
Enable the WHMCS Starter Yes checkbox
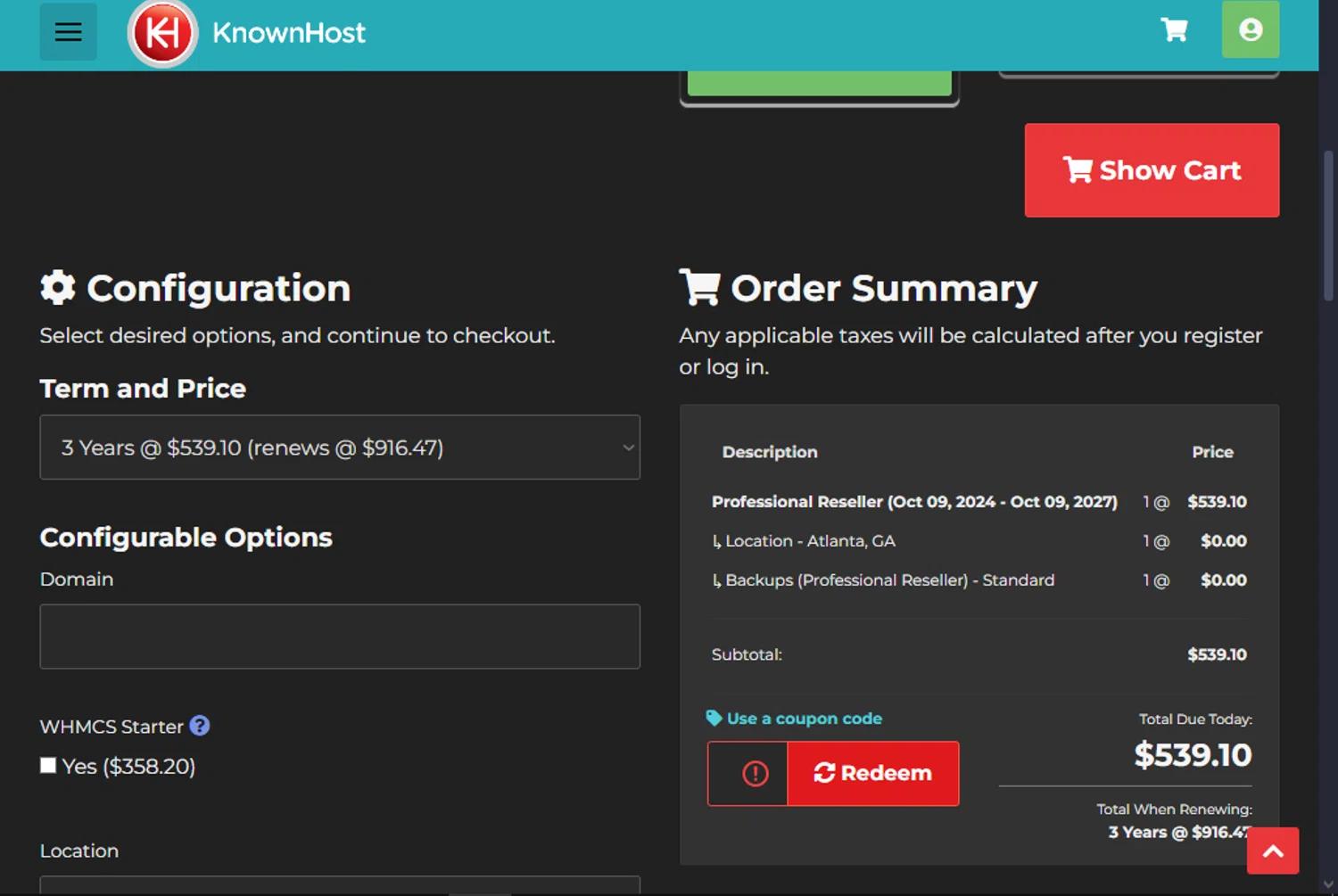48,765
